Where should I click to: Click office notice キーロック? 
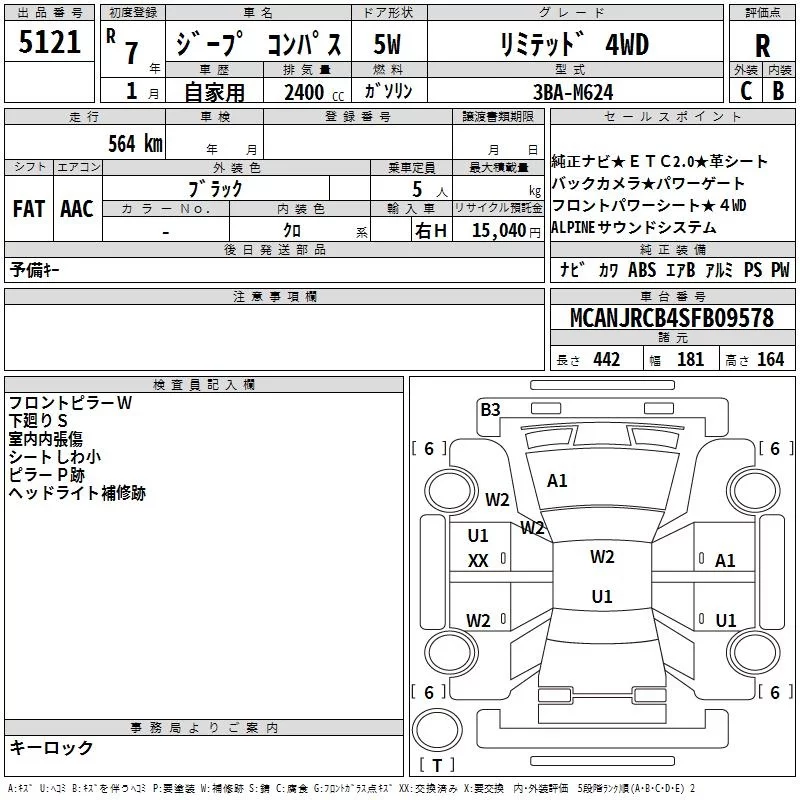[51, 747]
